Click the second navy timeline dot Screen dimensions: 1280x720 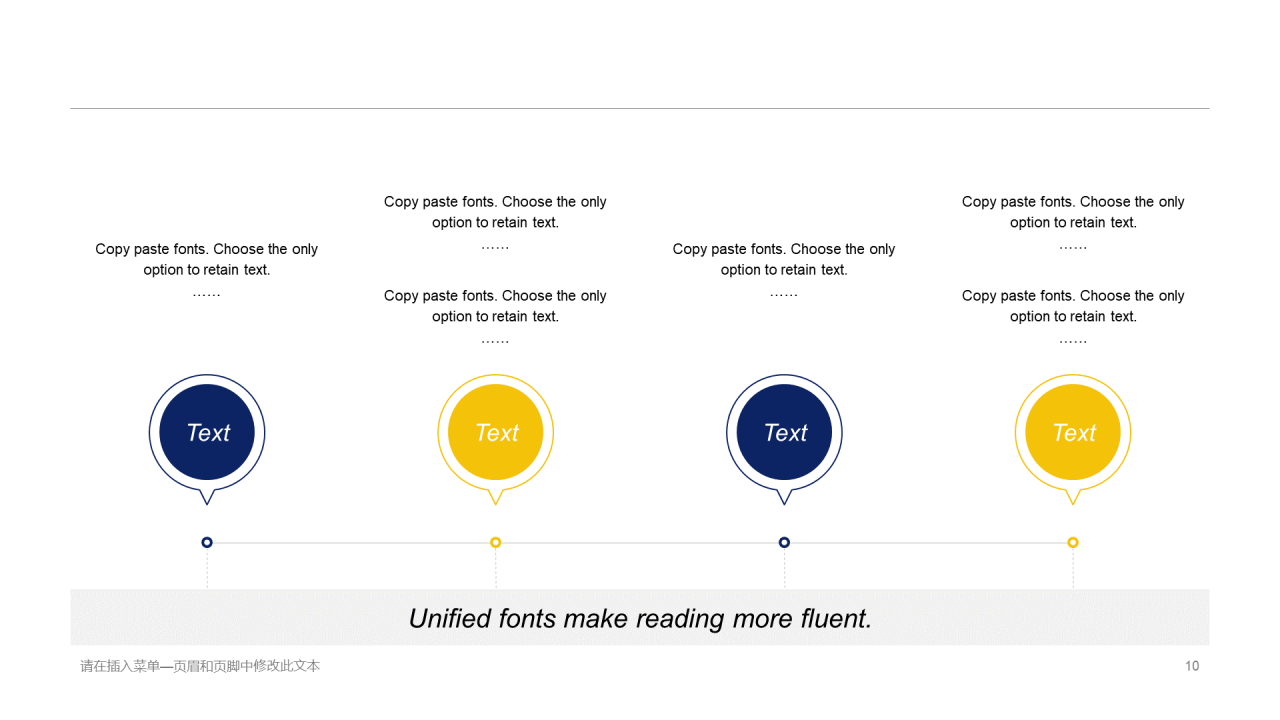coord(784,542)
